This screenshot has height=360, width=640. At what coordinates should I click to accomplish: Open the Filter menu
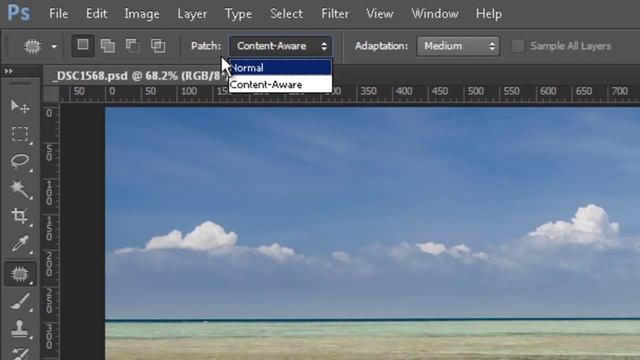coord(335,13)
